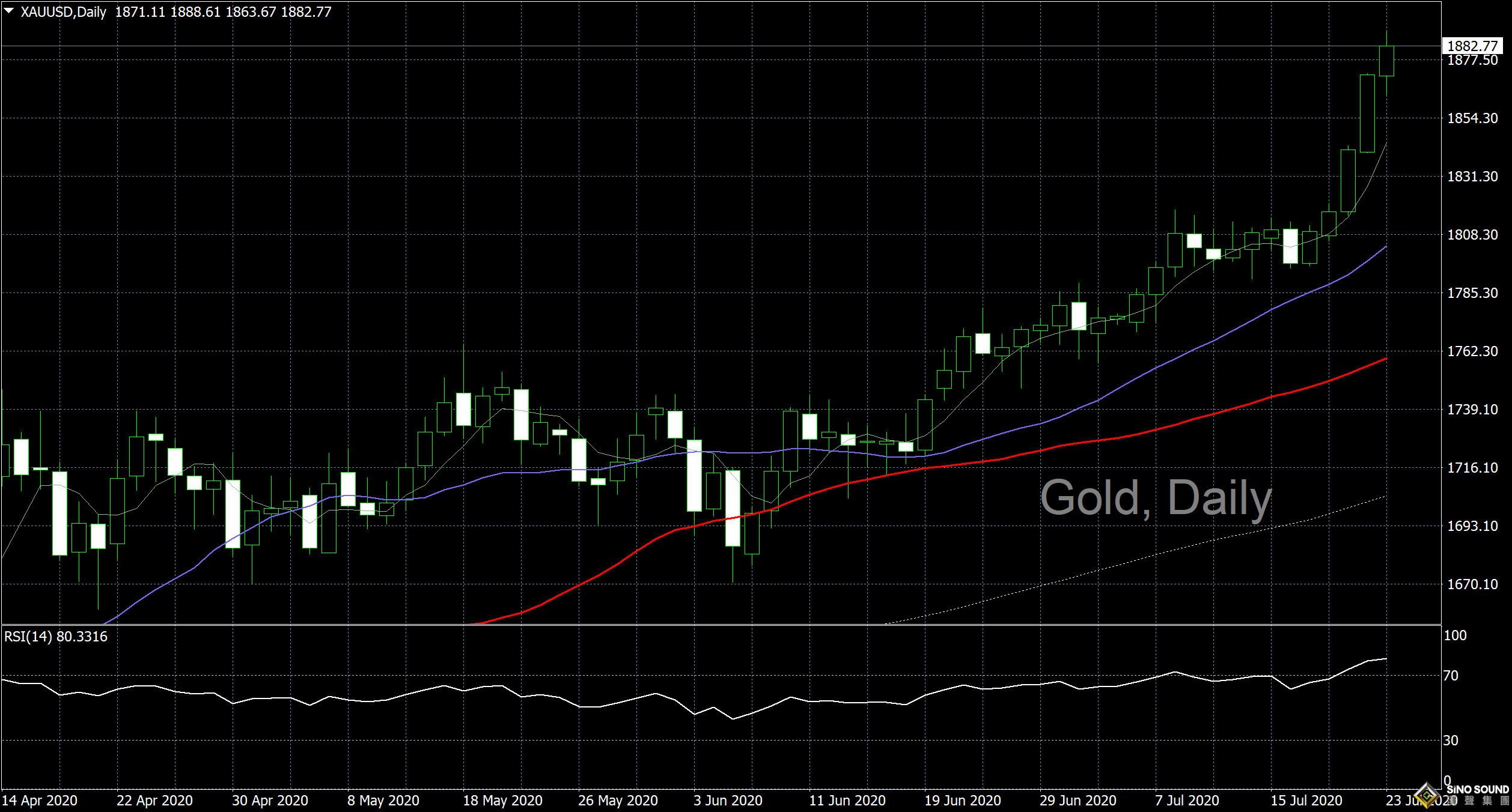Click the 14 Apr 2020 date label
1512x812 pixels.
(40, 801)
